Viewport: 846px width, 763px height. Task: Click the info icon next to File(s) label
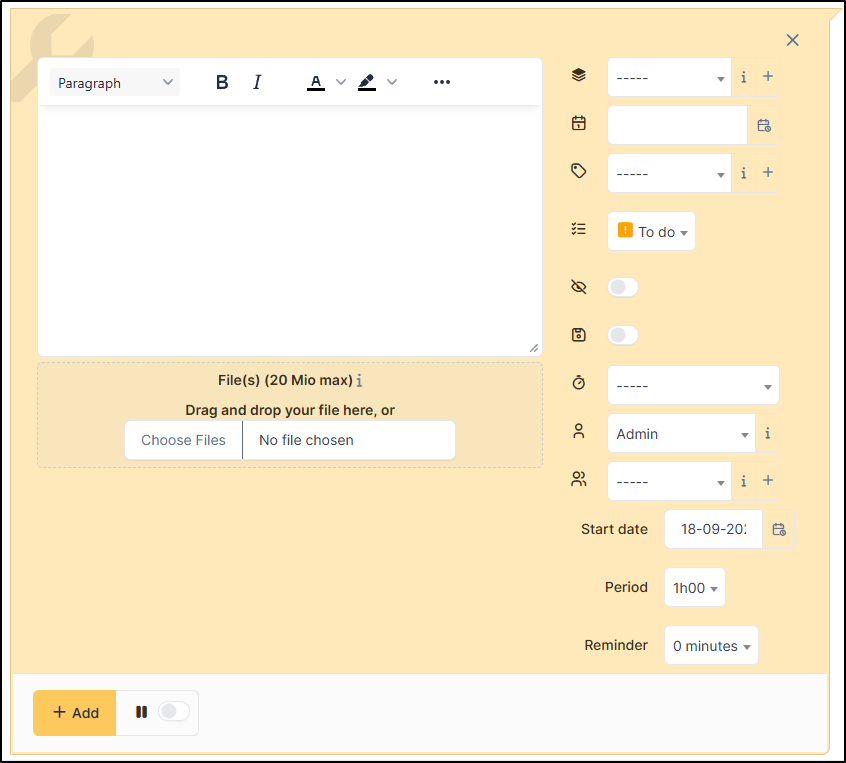click(360, 381)
